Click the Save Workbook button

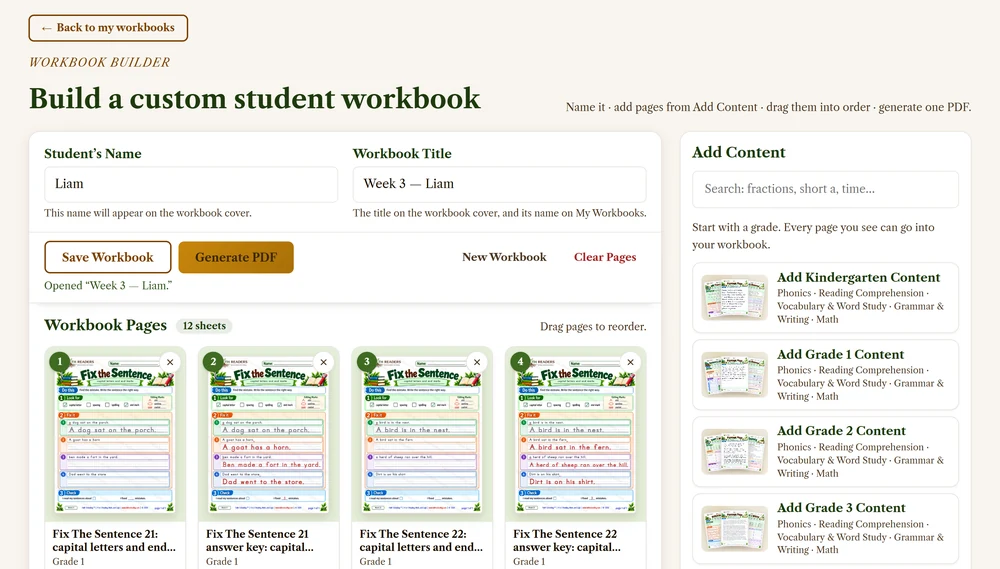coord(108,257)
